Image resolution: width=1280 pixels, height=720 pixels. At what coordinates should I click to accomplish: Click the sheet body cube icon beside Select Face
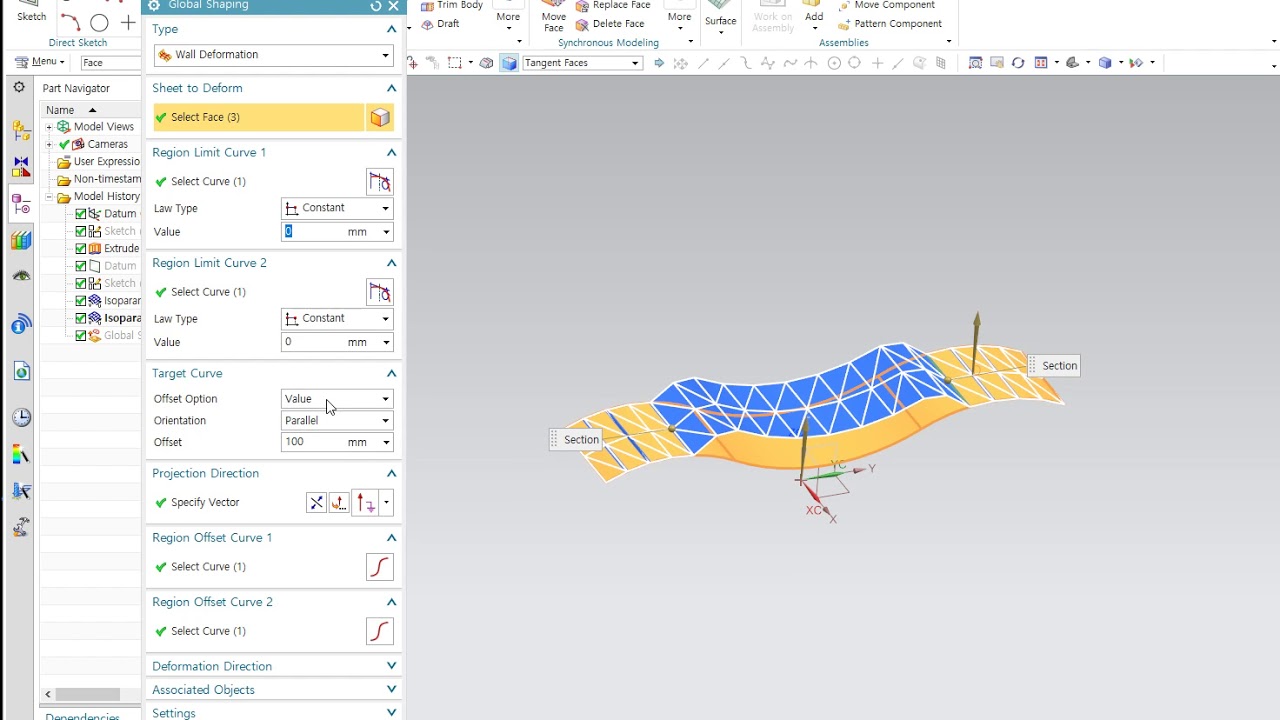tap(380, 117)
